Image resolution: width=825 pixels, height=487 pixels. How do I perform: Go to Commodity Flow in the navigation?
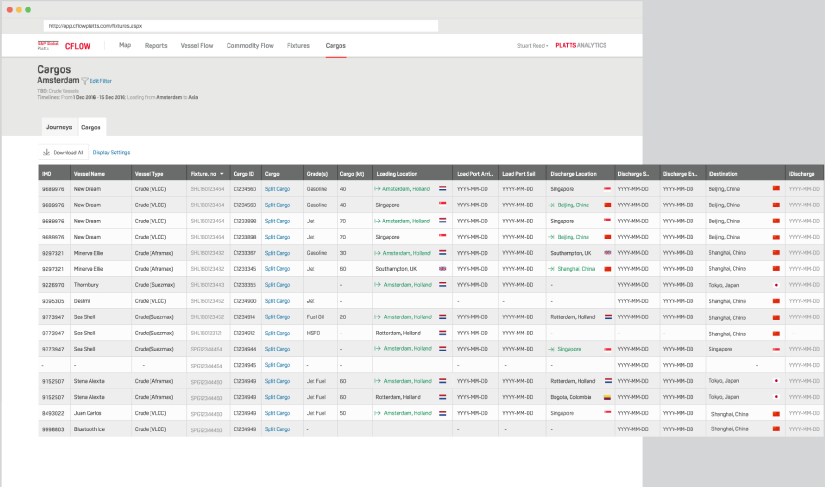tap(250, 46)
